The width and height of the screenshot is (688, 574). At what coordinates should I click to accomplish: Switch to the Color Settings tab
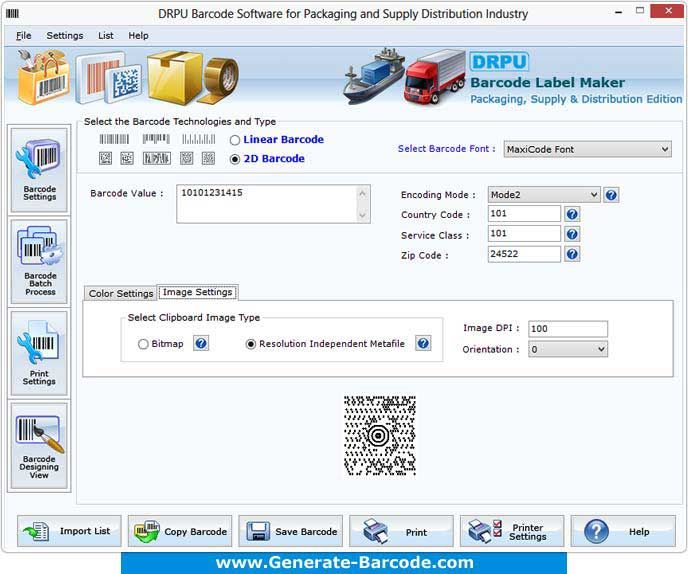(121, 293)
